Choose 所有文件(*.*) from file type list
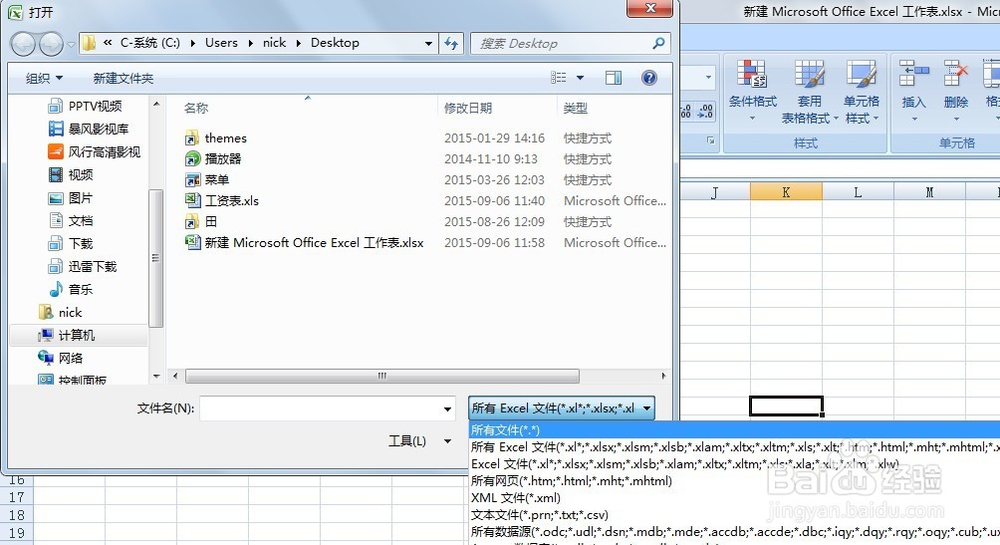 click(x=734, y=430)
